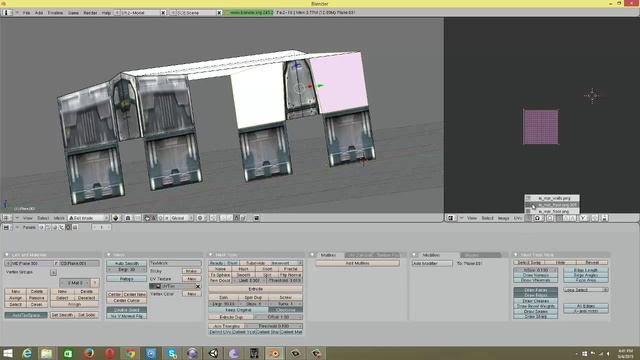The height and width of the screenshot is (360, 640).
Task: Switch to the Modifiers tab
Action: tap(431, 255)
